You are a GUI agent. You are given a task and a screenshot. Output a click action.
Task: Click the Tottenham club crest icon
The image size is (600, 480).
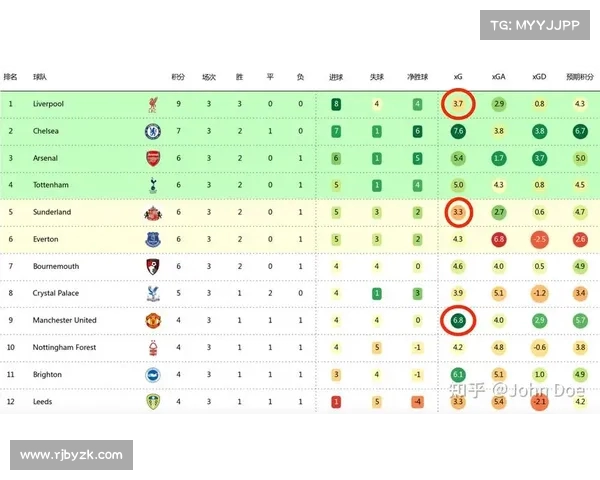coord(153,185)
